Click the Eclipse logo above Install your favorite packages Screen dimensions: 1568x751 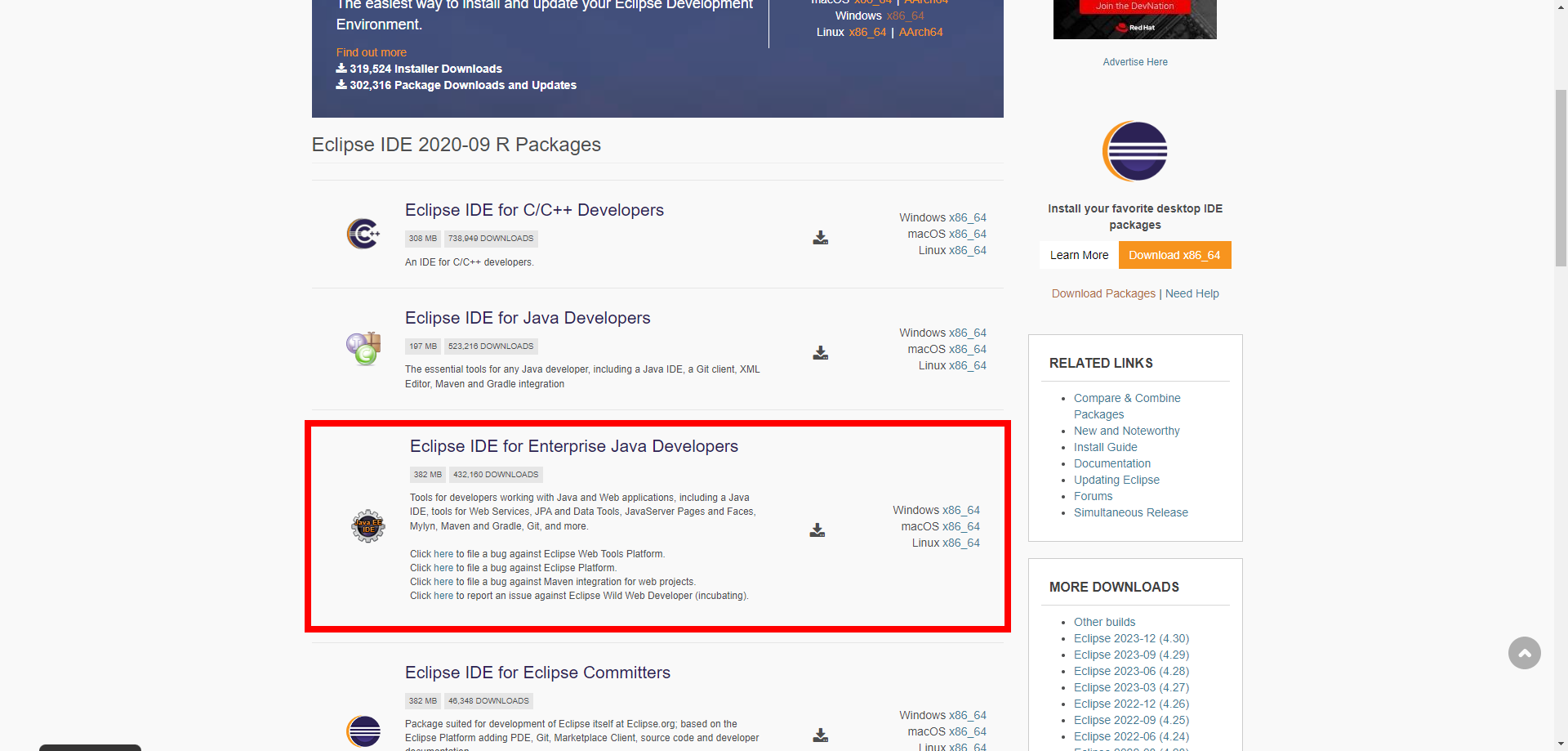(x=1134, y=150)
